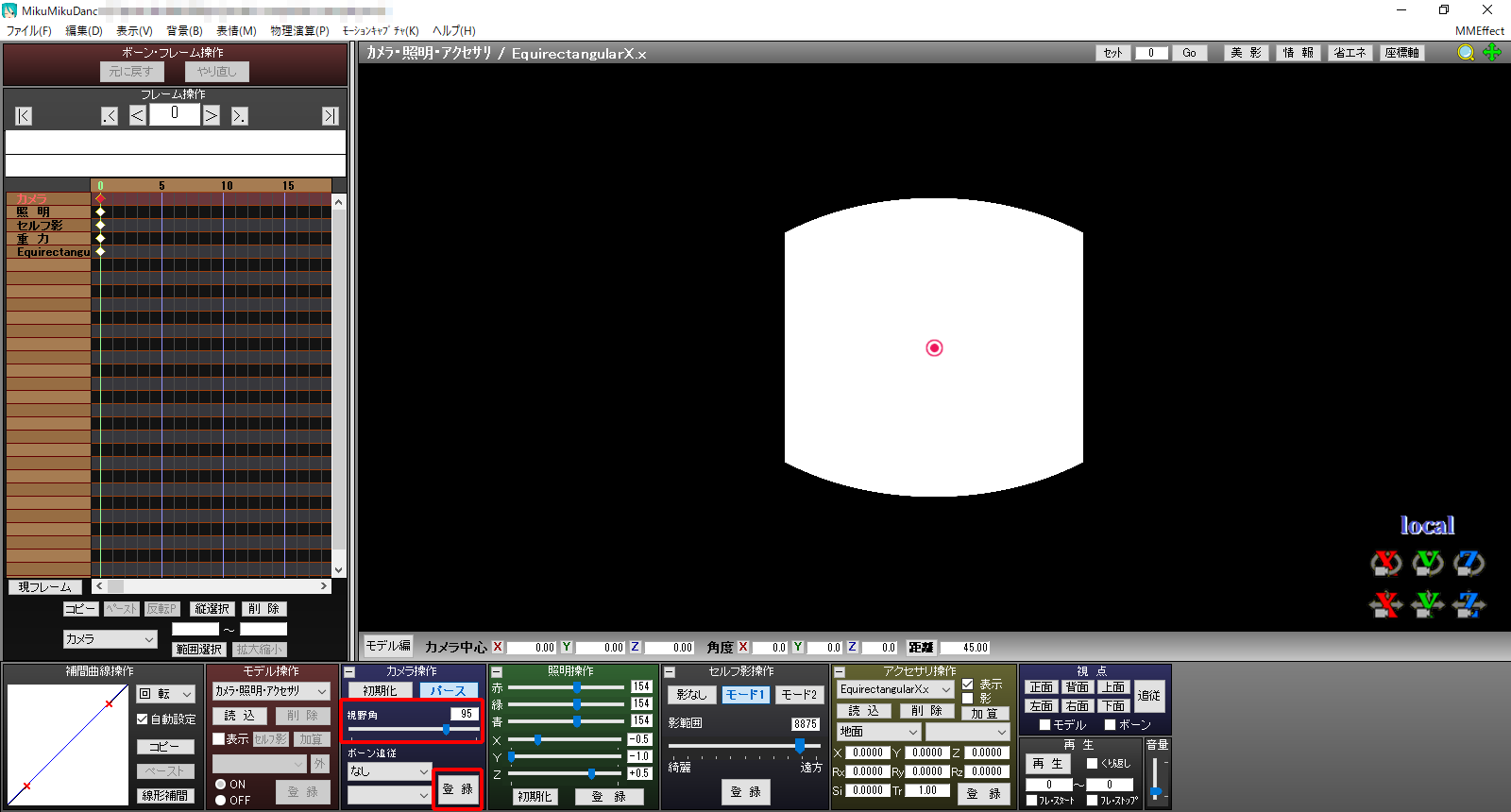Image resolution: width=1511 pixels, height=812 pixels.
Task: Click timeline vertical scrollbar down arrow
Action: [339, 570]
